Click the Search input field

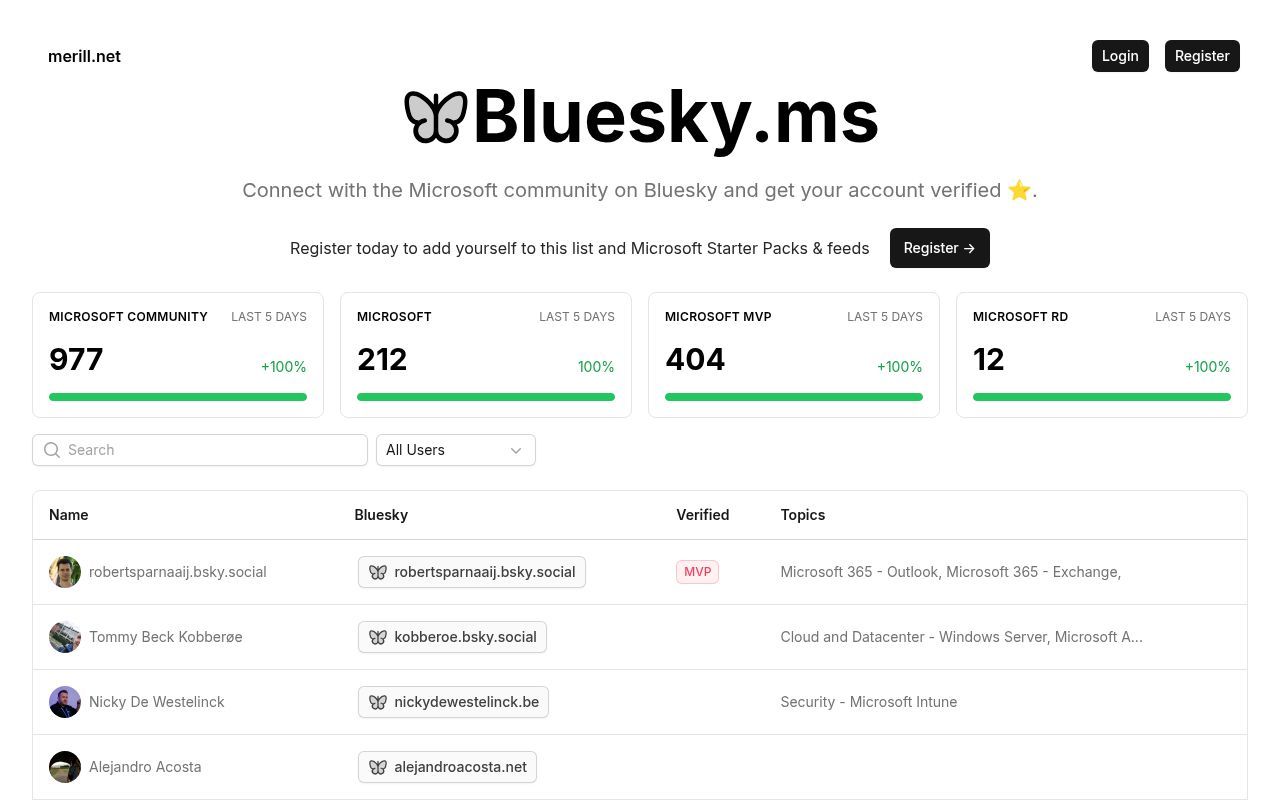pyautogui.click(x=200, y=450)
